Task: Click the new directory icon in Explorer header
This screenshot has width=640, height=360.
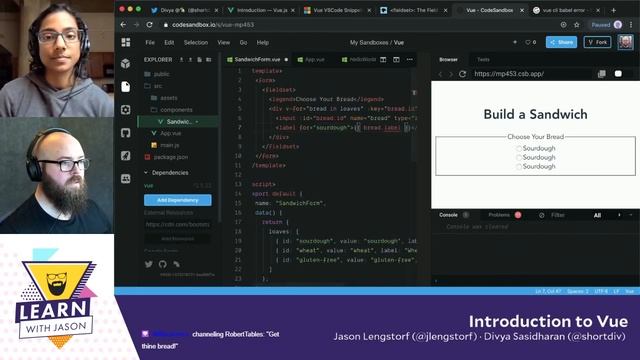Action: coord(209,60)
